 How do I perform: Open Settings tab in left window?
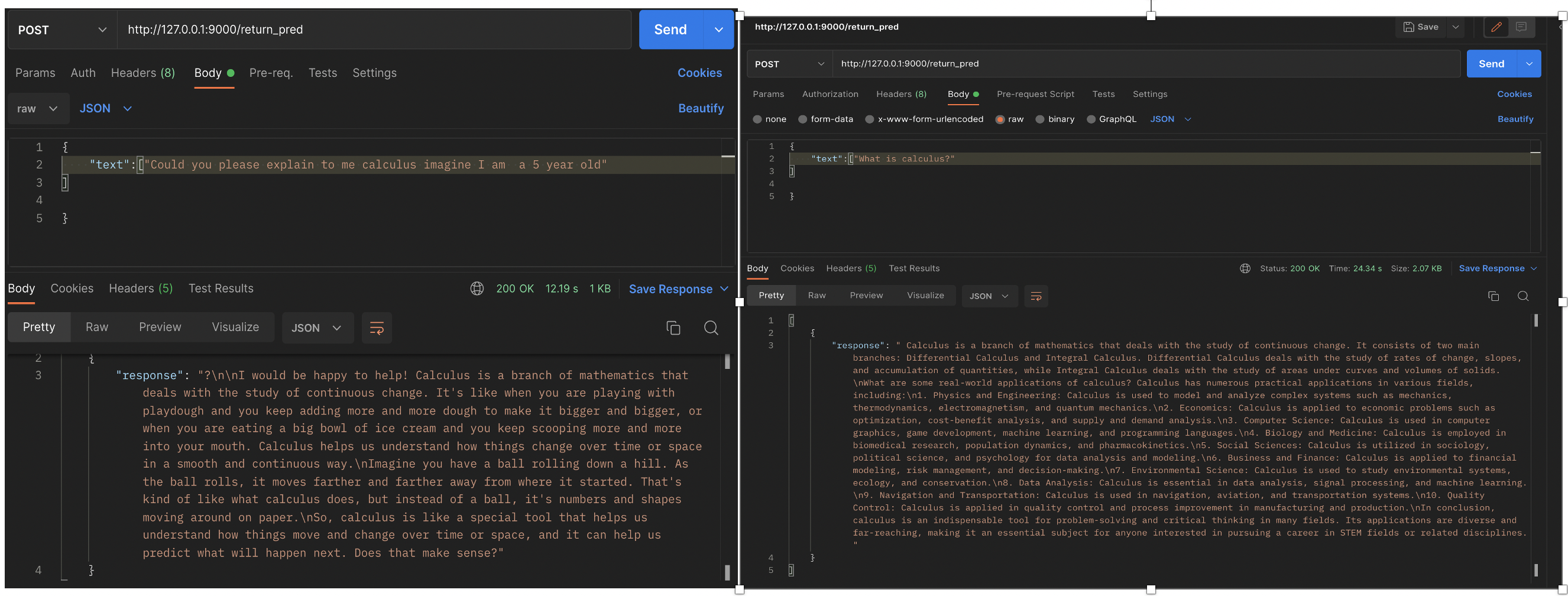pos(374,73)
